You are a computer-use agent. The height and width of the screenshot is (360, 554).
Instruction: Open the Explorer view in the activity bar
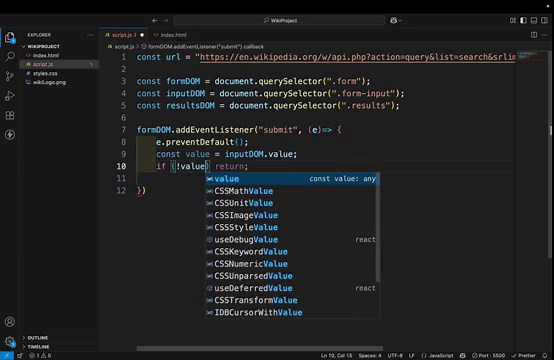coord(10,37)
